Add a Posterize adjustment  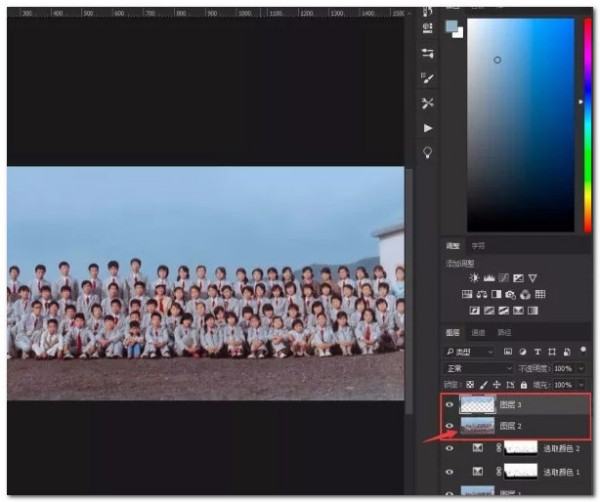pos(489,310)
